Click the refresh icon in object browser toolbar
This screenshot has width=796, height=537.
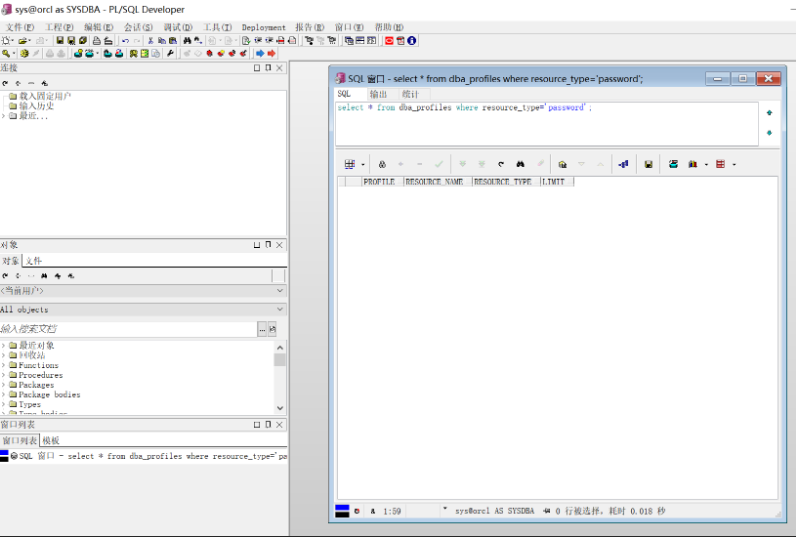[x=5, y=276]
